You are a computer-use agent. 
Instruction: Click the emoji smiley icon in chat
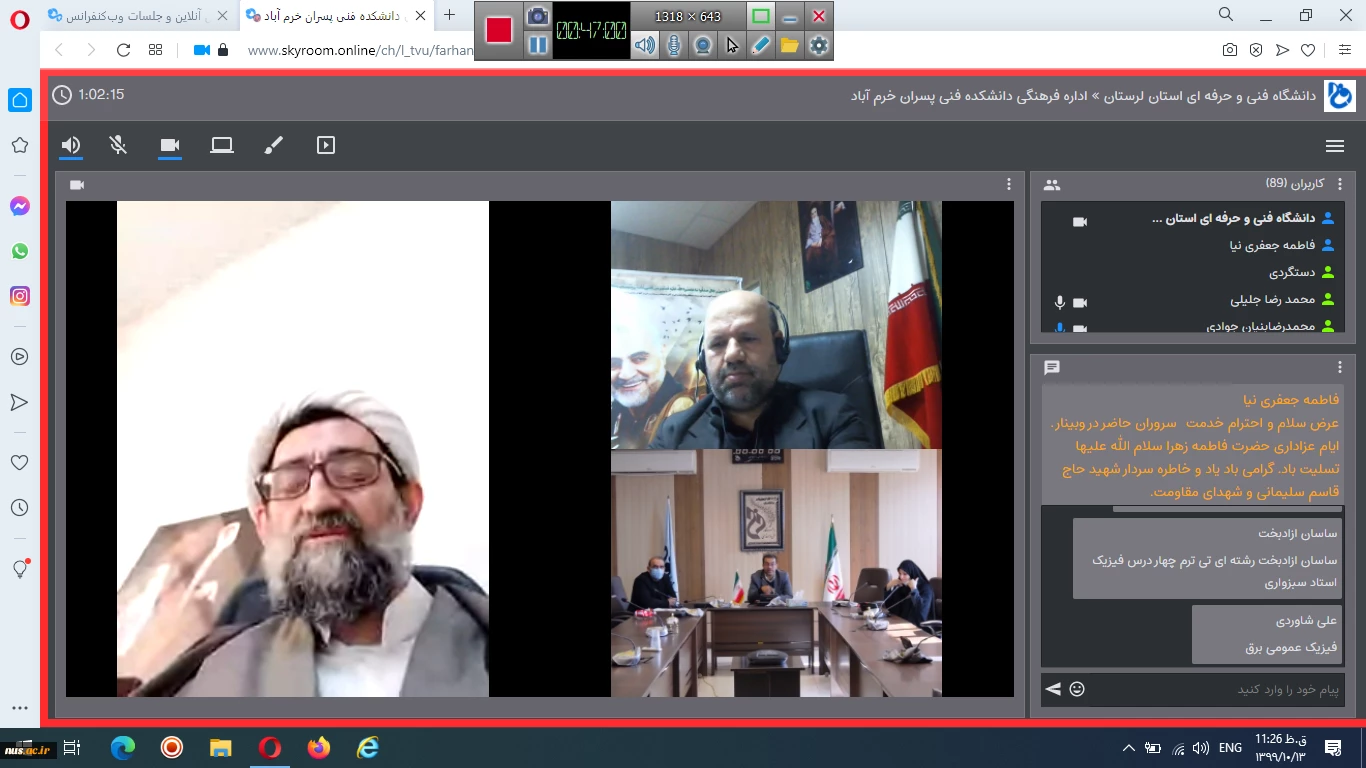click(1077, 689)
